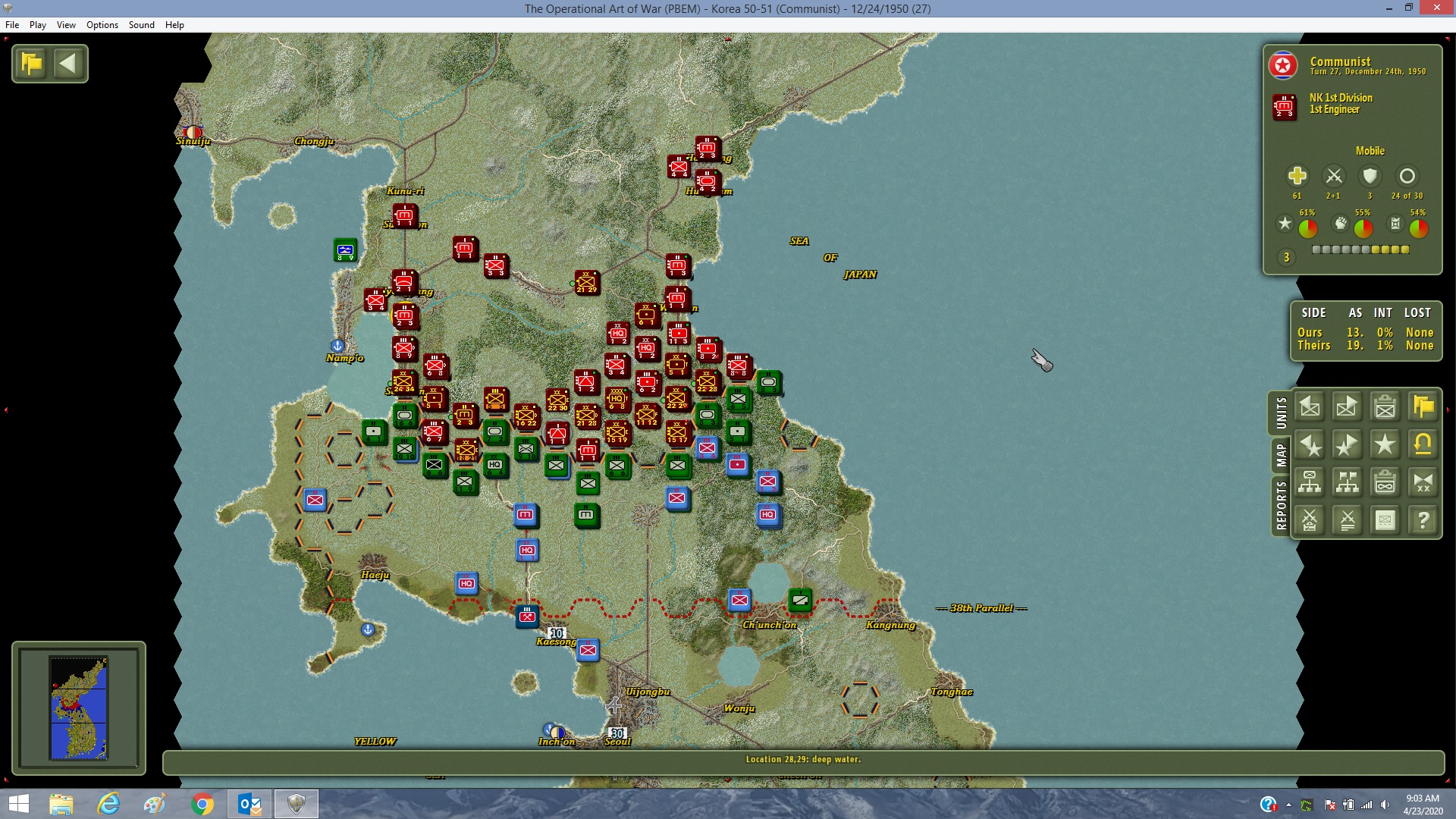Click the minimap of Korea
1456x819 pixels.
79,708
